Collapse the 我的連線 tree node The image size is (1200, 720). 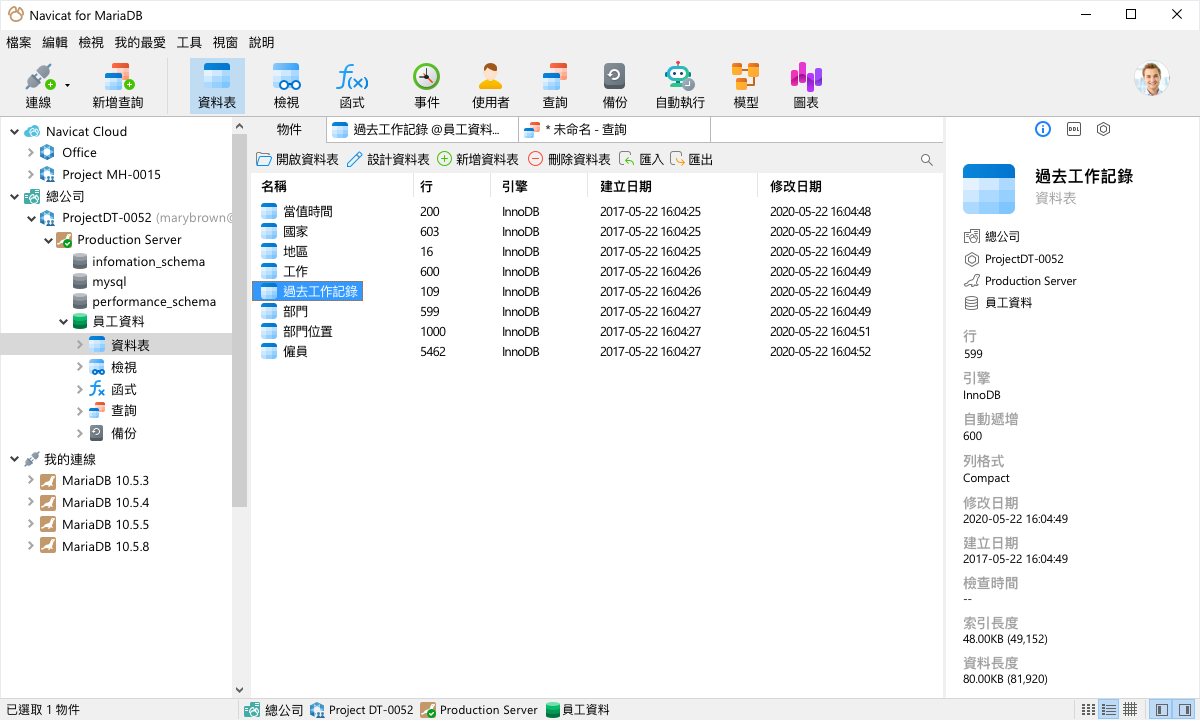[14, 459]
